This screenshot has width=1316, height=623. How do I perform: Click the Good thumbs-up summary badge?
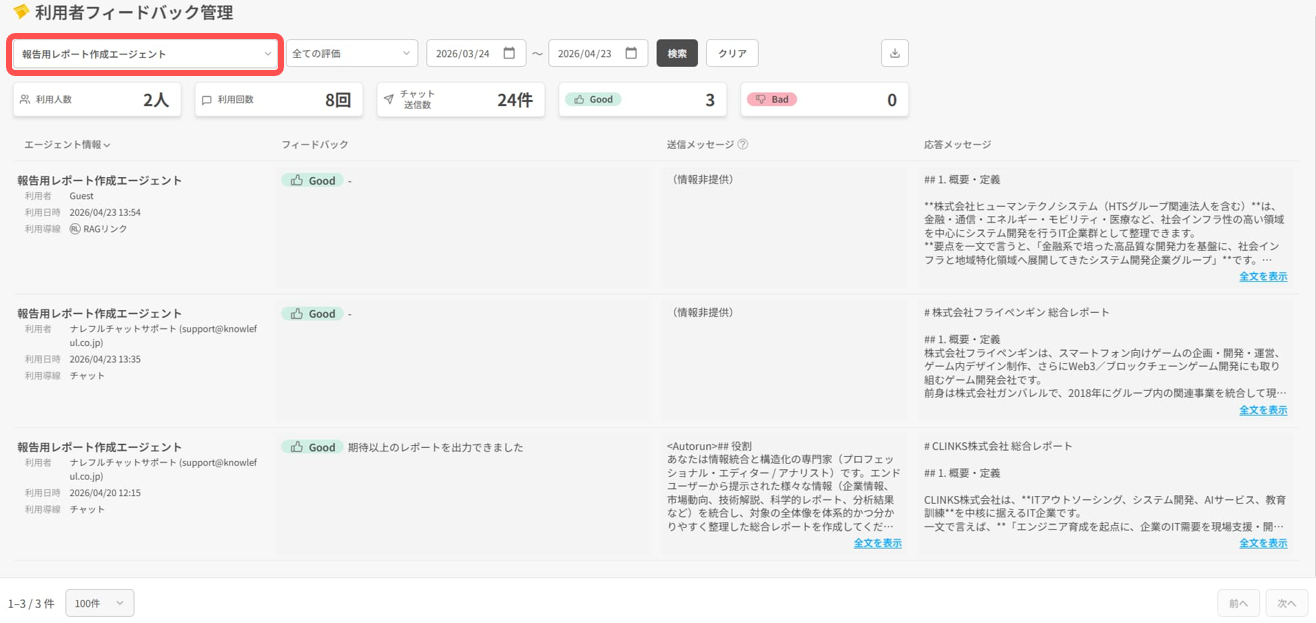coord(593,99)
